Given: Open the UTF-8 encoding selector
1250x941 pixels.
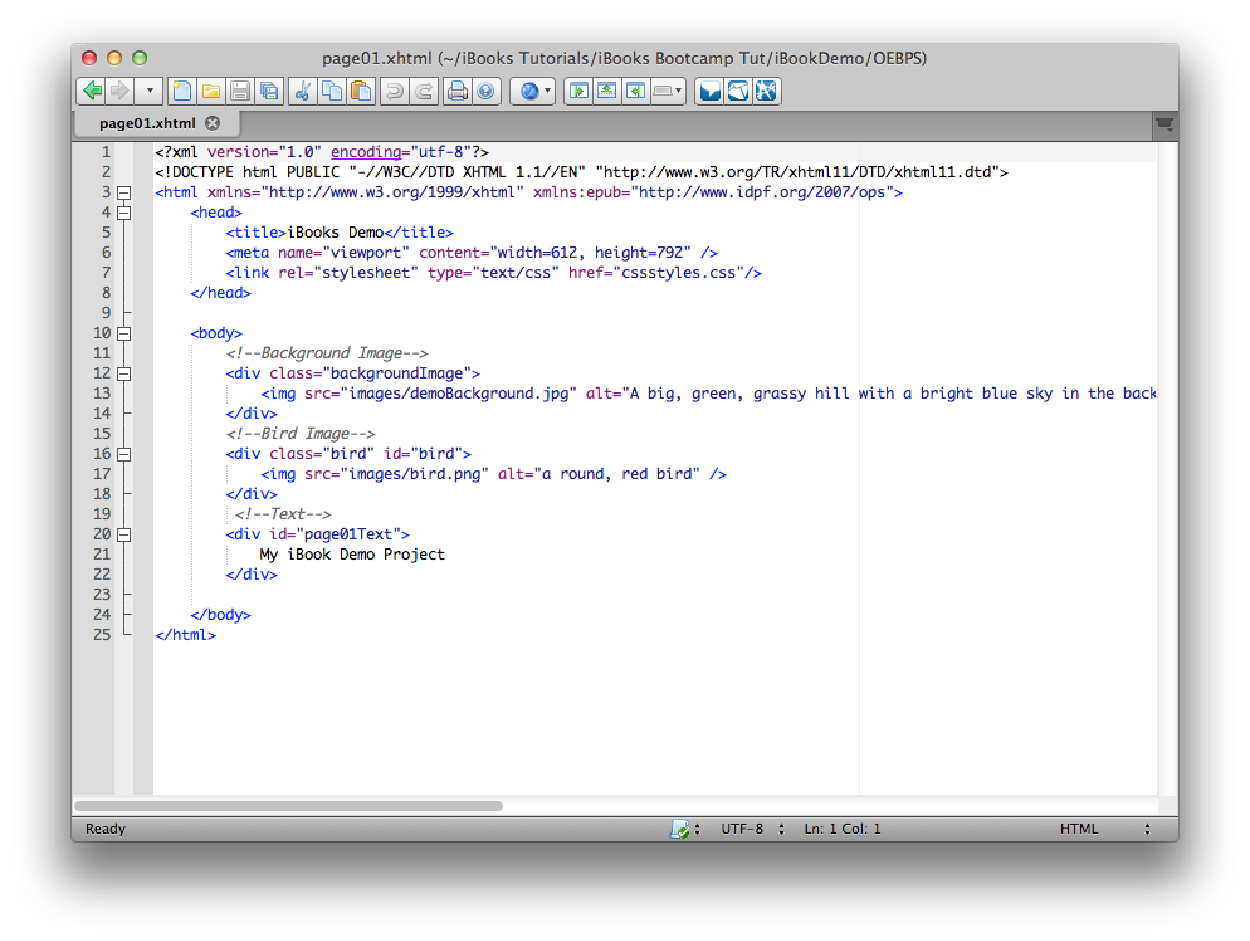Looking at the screenshot, I should pos(752,829).
